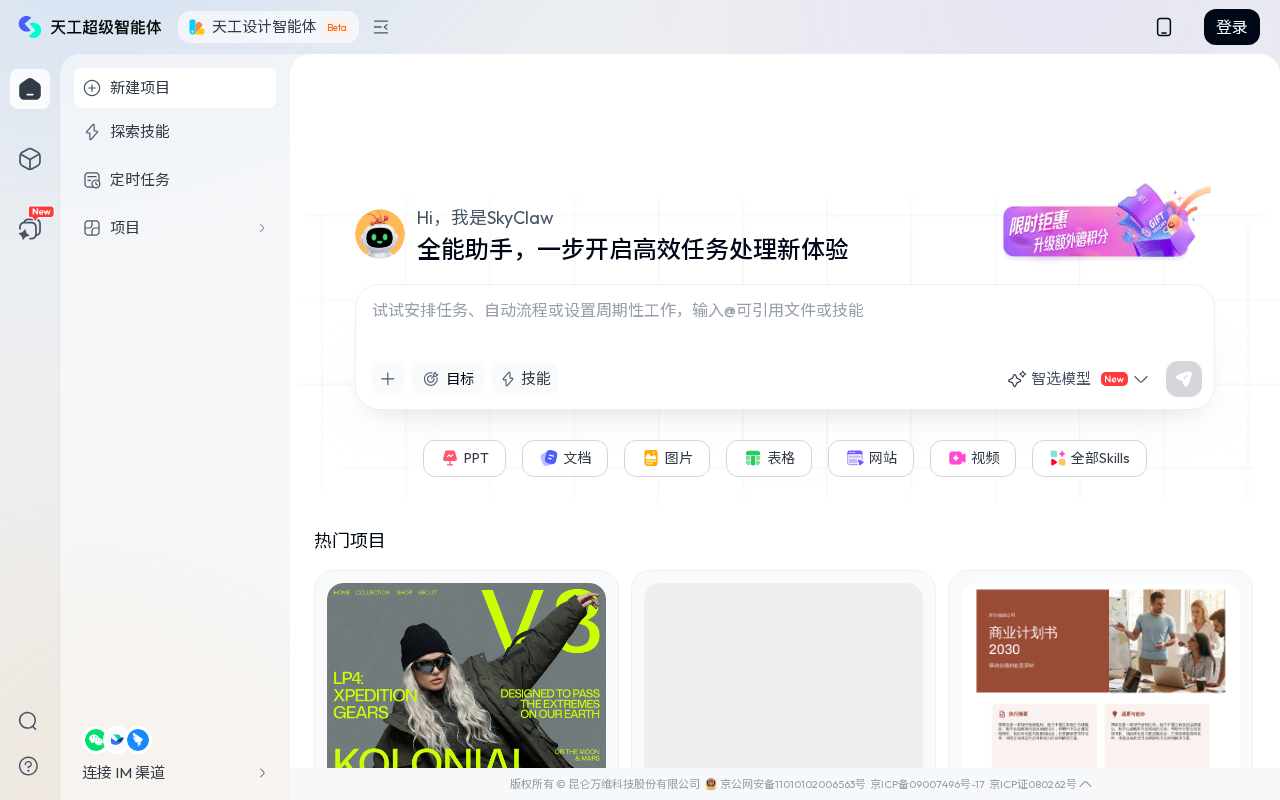Expand the 项目 chevron arrow
The width and height of the screenshot is (1280, 800).
262,228
